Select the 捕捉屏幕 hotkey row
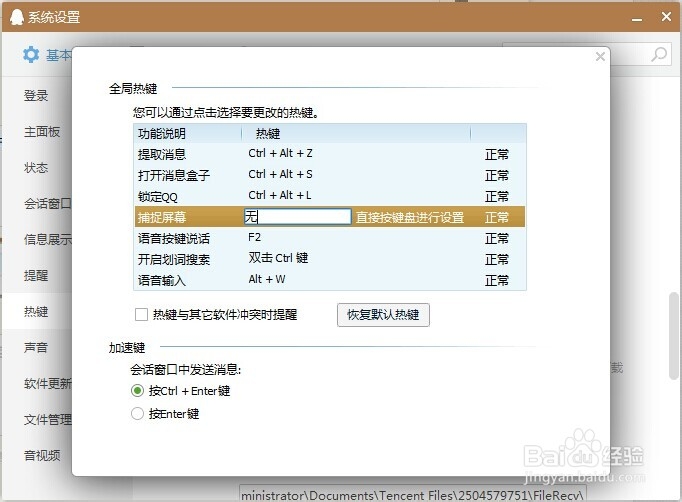This screenshot has height=502, width=682. click(x=330, y=217)
